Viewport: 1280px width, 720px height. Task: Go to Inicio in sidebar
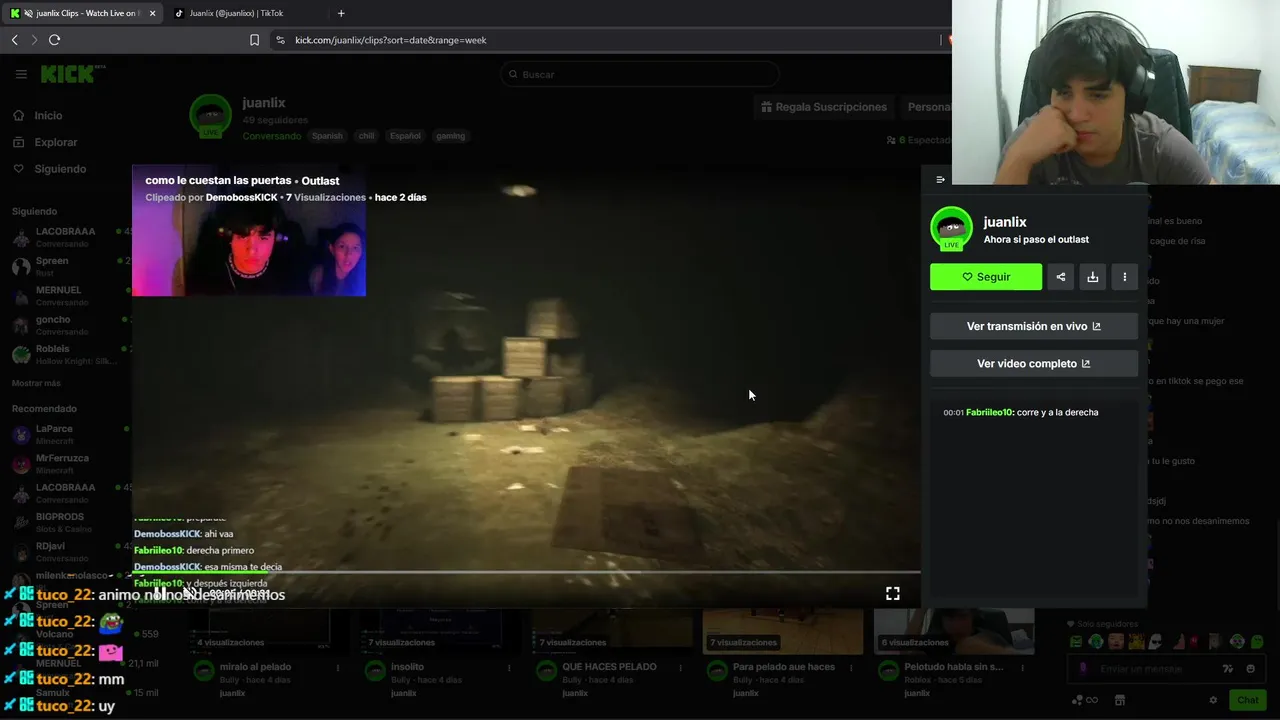click(x=48, y=116)
